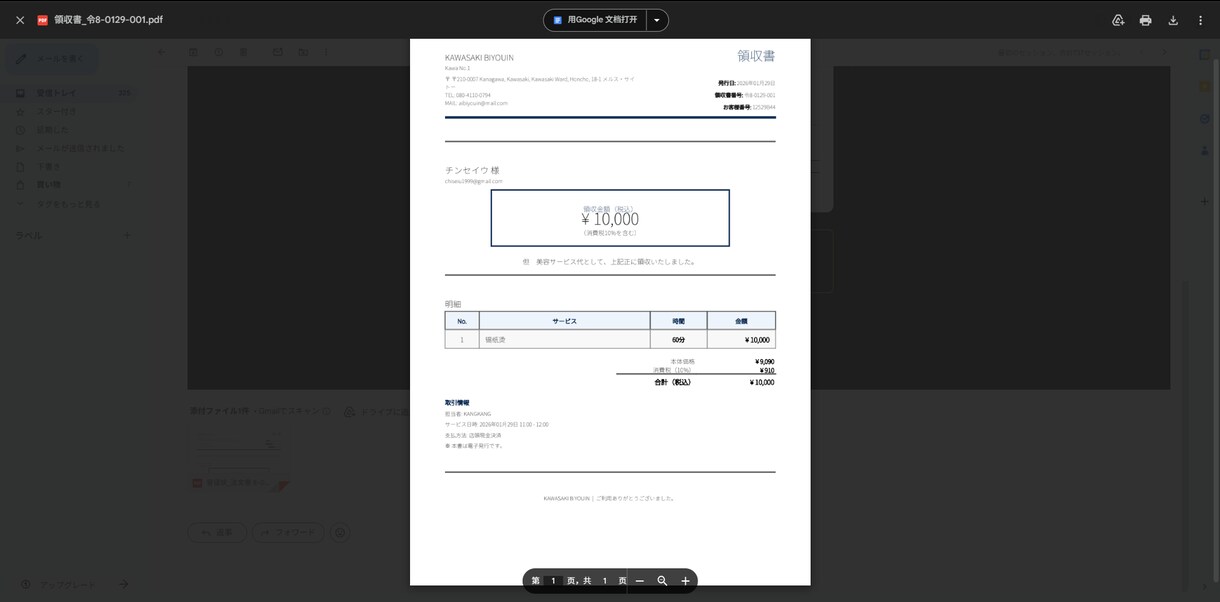Image resolution: width=1220 pixels, height=602 pixels.
Task: Click the 60分 table cell
Action: click(x=678, y=340)
